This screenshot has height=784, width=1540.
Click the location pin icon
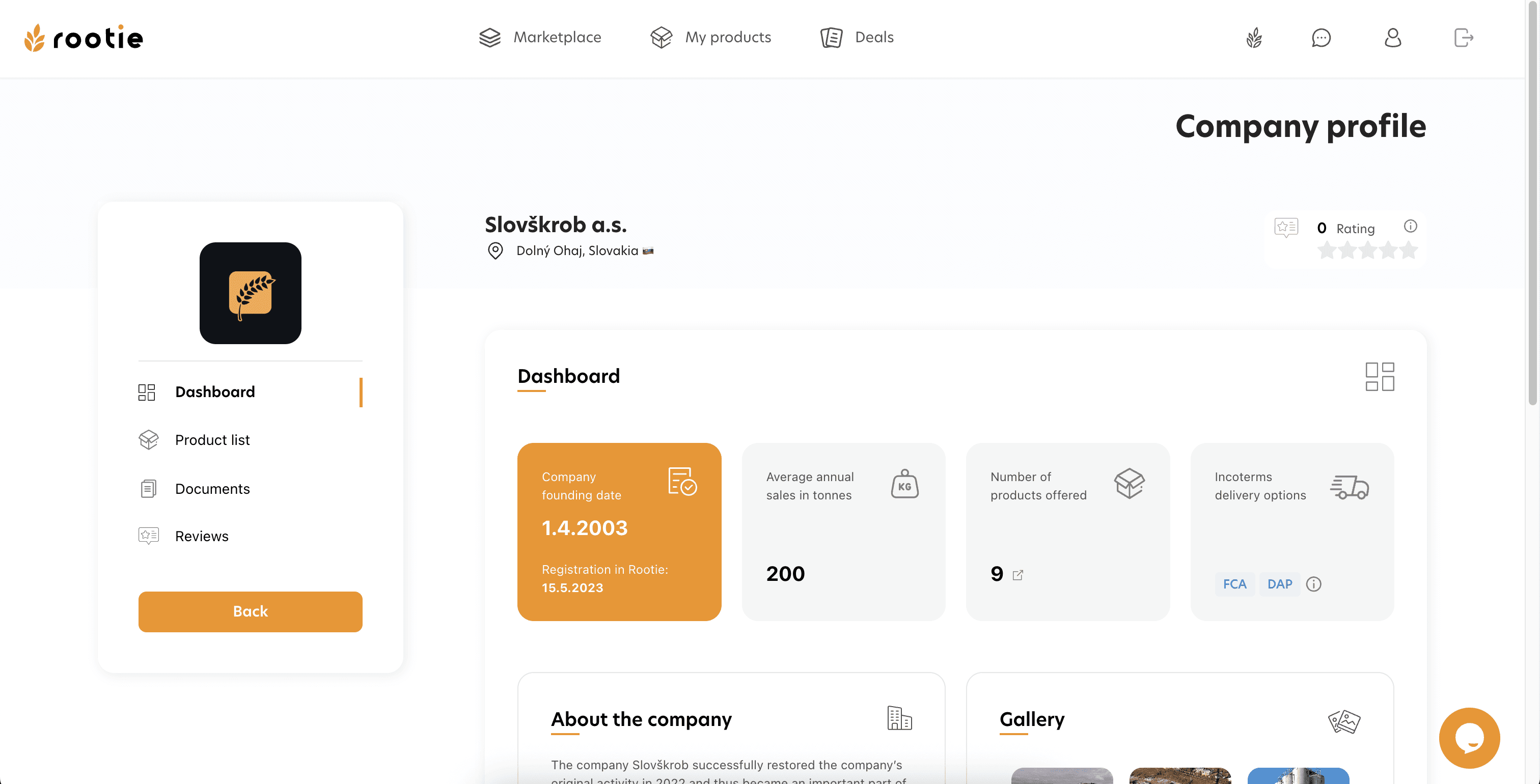[x=496, y=251]
